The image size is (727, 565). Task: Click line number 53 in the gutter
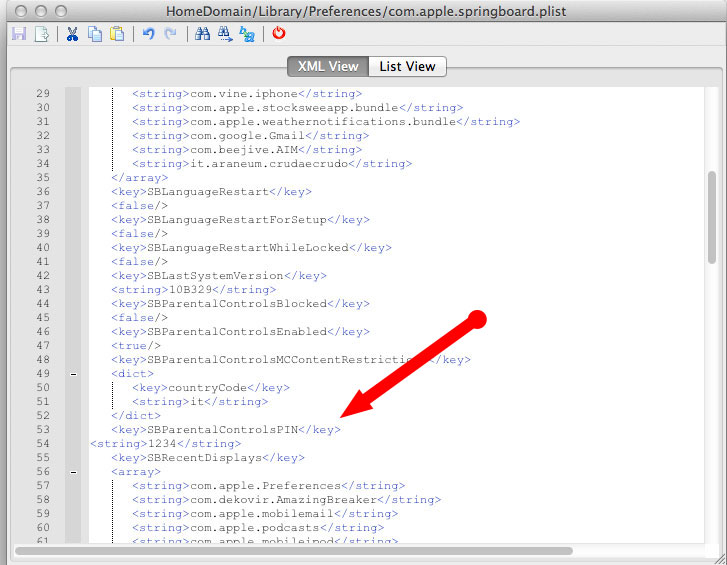click(43, 430)
